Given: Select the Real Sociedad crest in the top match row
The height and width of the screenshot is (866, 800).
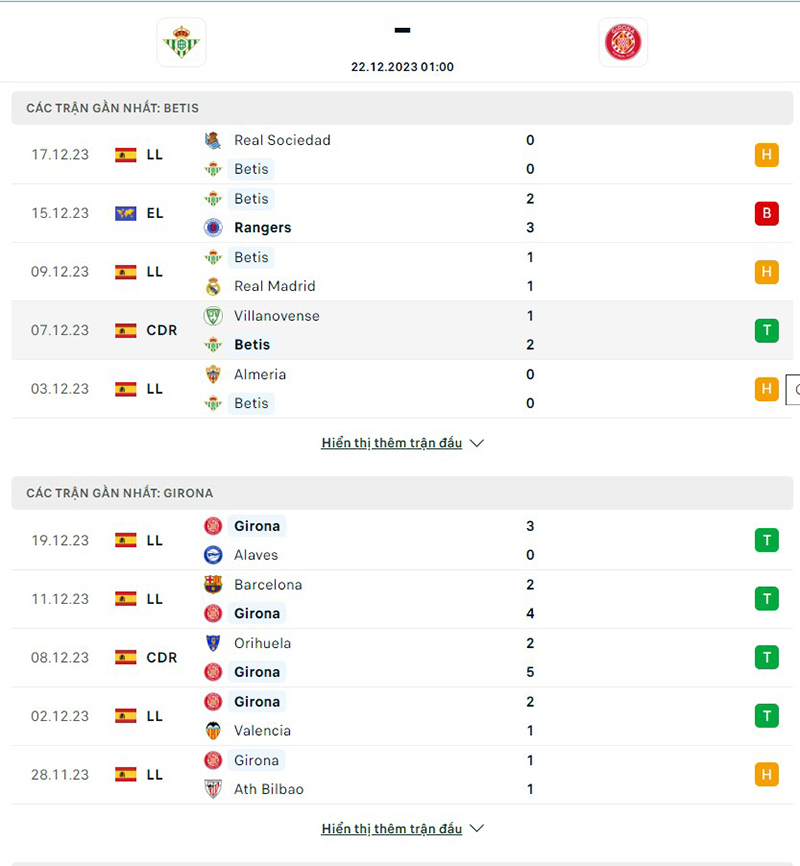Looking at the screenshot, I should (x=214, y=140).
